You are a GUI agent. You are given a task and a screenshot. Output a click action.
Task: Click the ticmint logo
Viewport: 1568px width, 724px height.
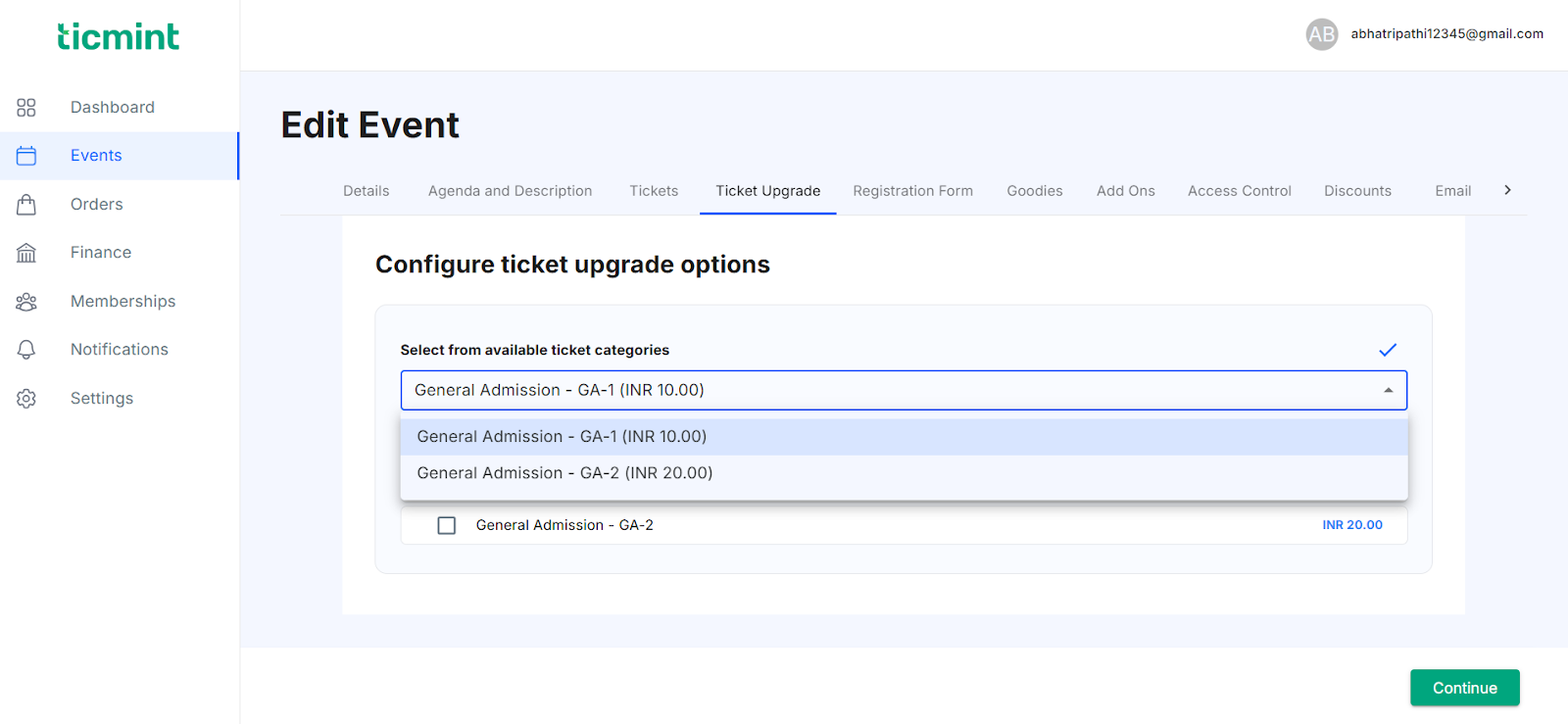click(119, 37)
